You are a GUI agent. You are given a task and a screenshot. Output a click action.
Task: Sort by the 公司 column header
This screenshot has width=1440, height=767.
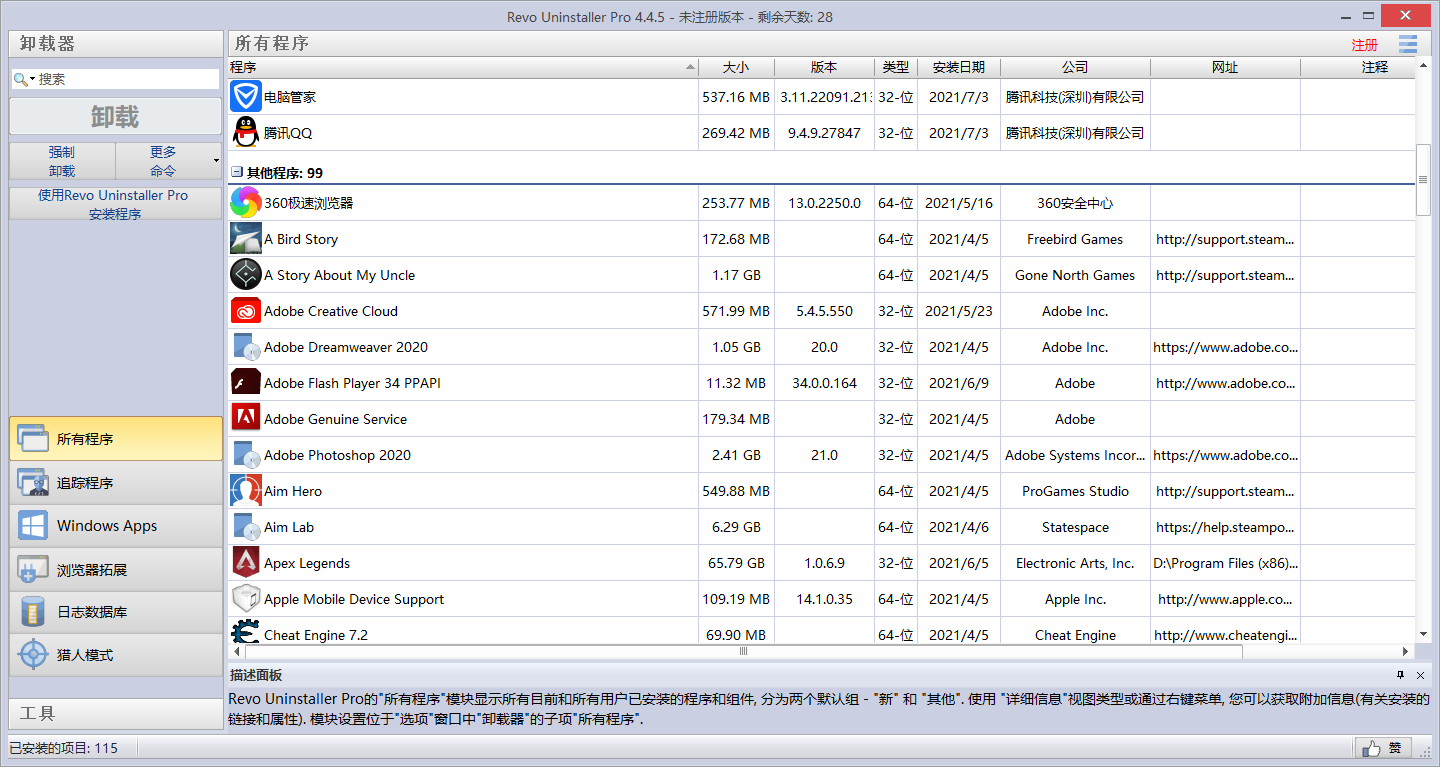pyautogui.click(x=1075, y=67)
